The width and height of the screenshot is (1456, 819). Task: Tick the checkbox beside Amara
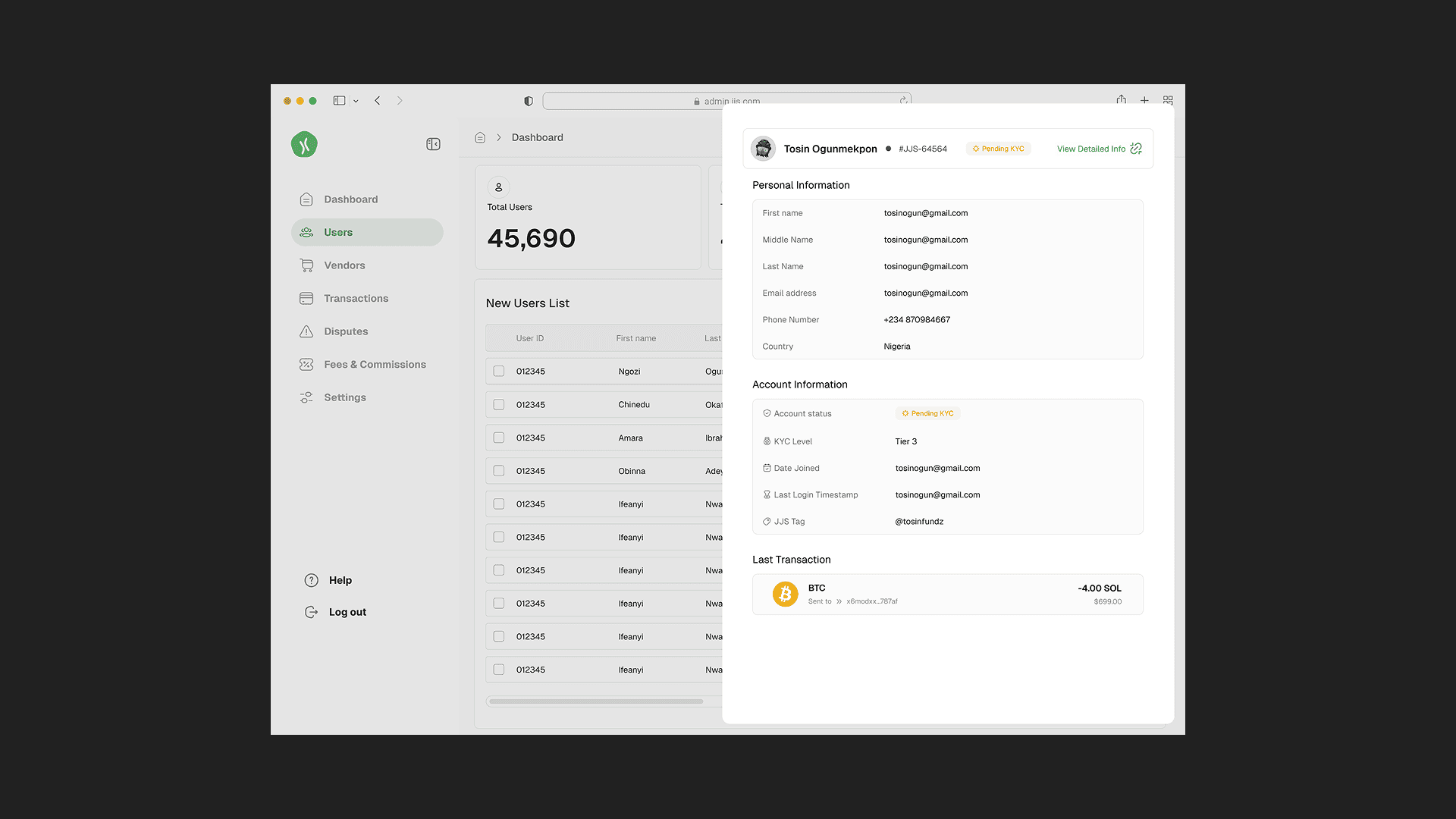coord(499,438)
